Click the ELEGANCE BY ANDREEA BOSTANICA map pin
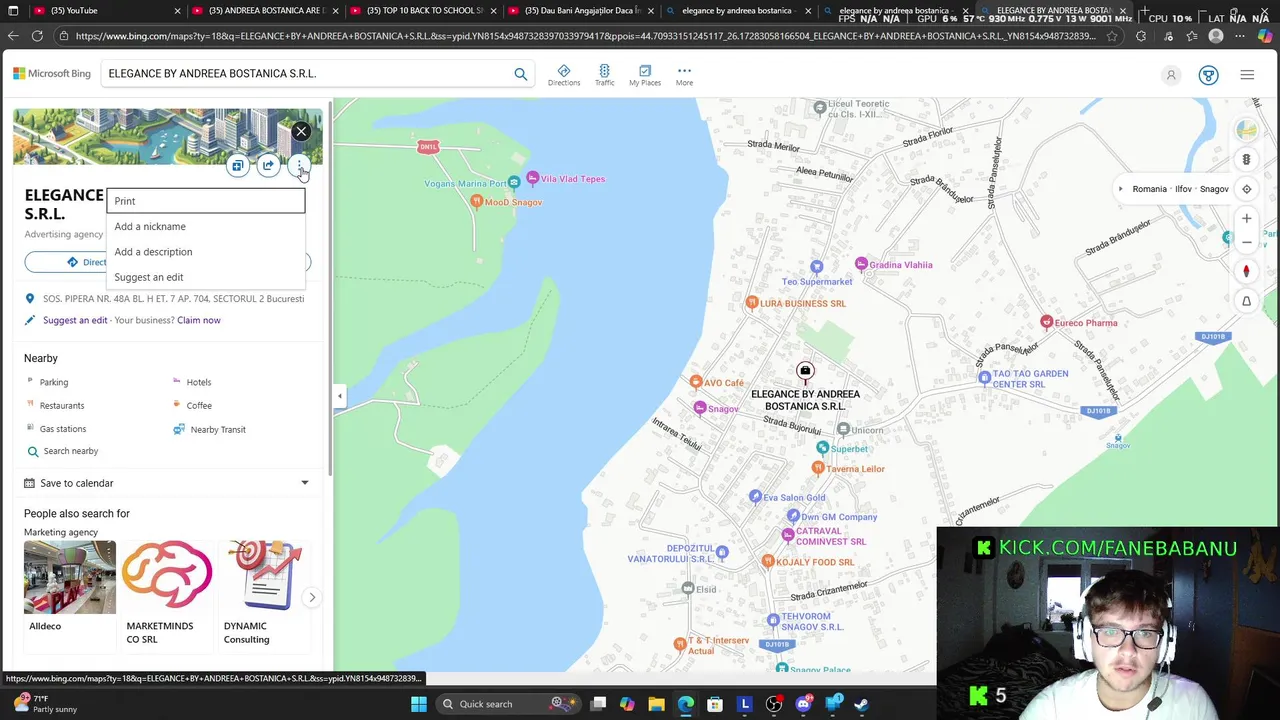 pos(805,372)
